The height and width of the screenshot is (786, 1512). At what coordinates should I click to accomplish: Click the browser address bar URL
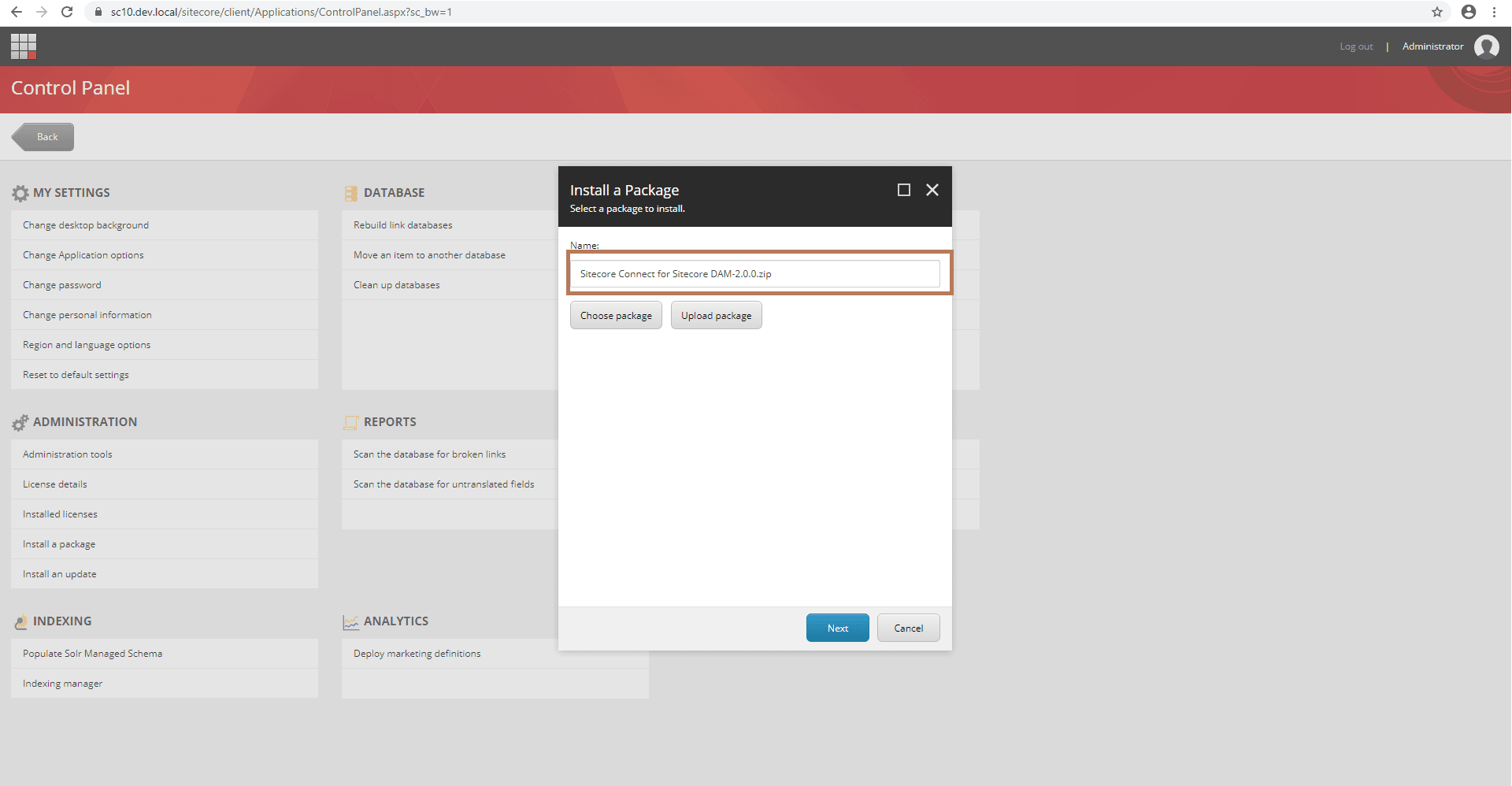tap(281, 12)
